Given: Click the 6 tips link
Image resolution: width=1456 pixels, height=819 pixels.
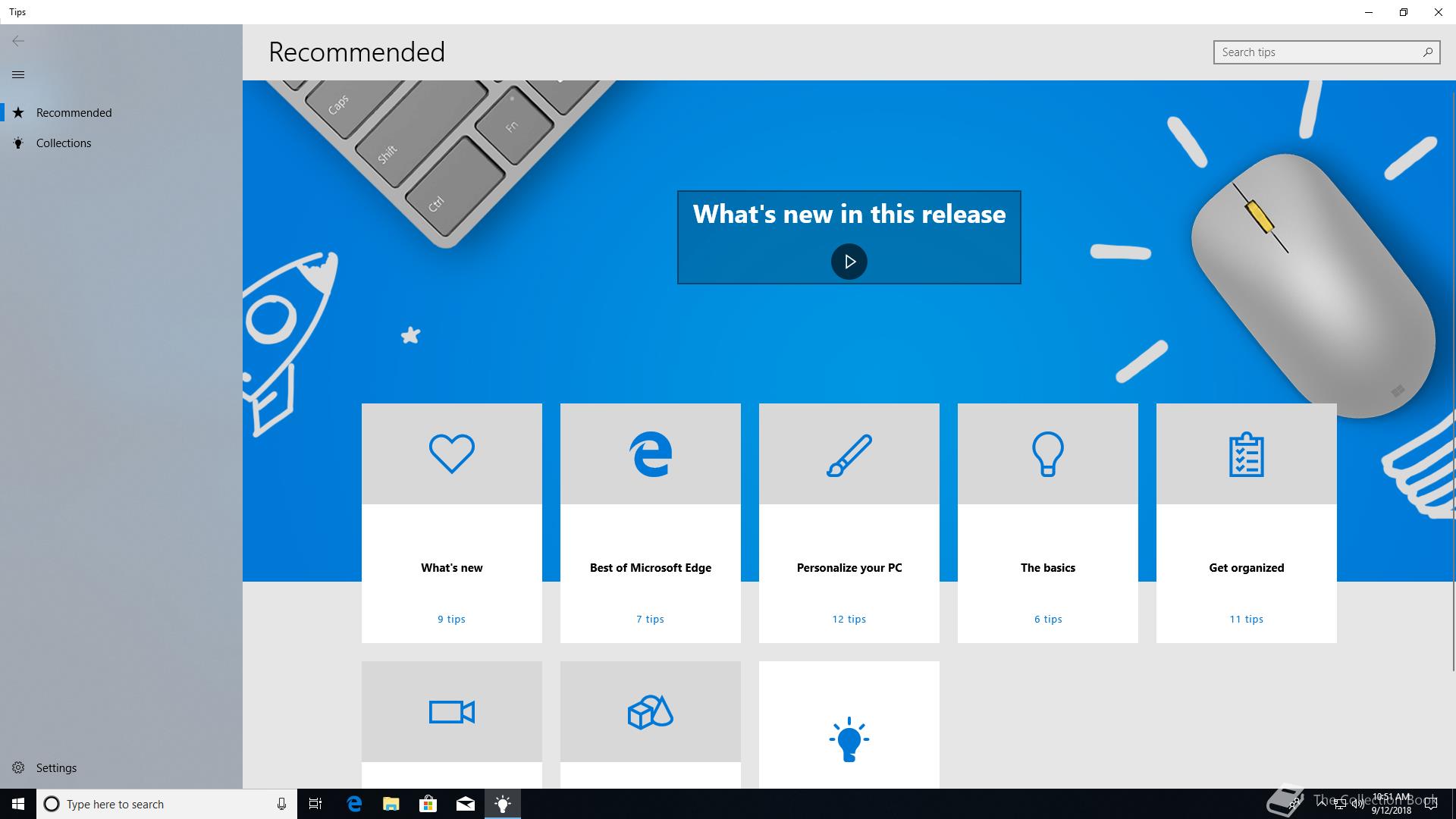Looking at the screenshot, I should pyautogui.click(x=1048, y=620).
